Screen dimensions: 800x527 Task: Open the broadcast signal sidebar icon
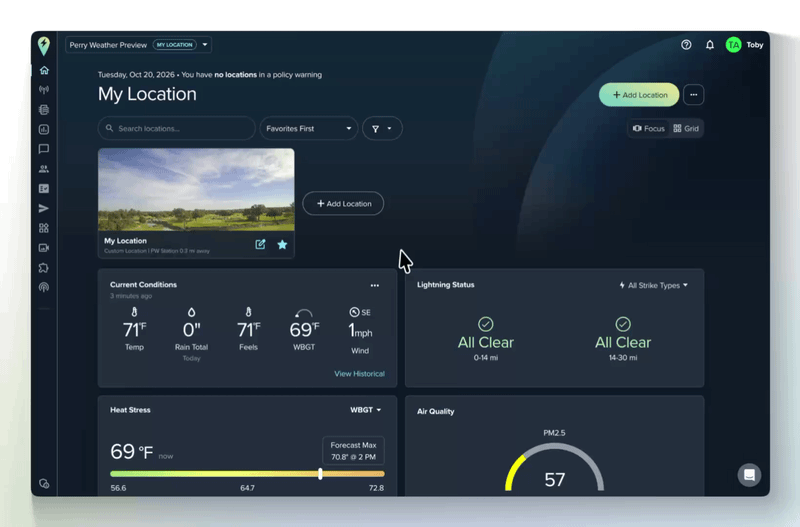pos(44,287)
